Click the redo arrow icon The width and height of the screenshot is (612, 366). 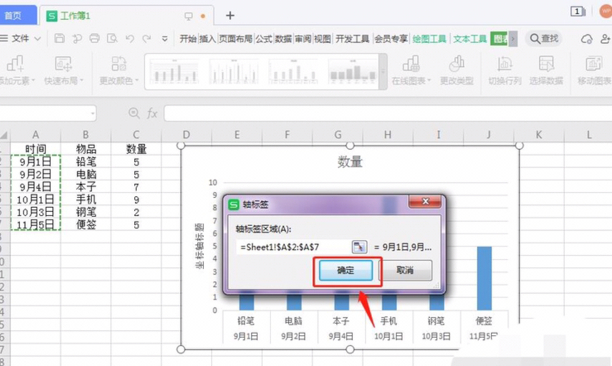point(147,38)
